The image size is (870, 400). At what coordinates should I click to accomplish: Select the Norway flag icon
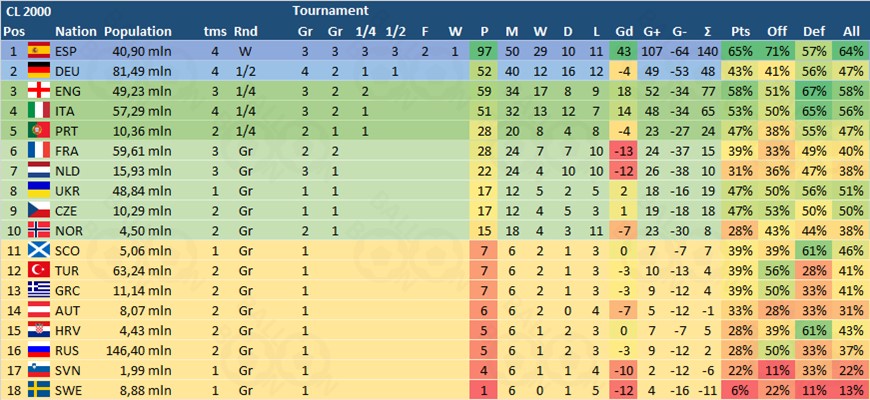(39, 231)
